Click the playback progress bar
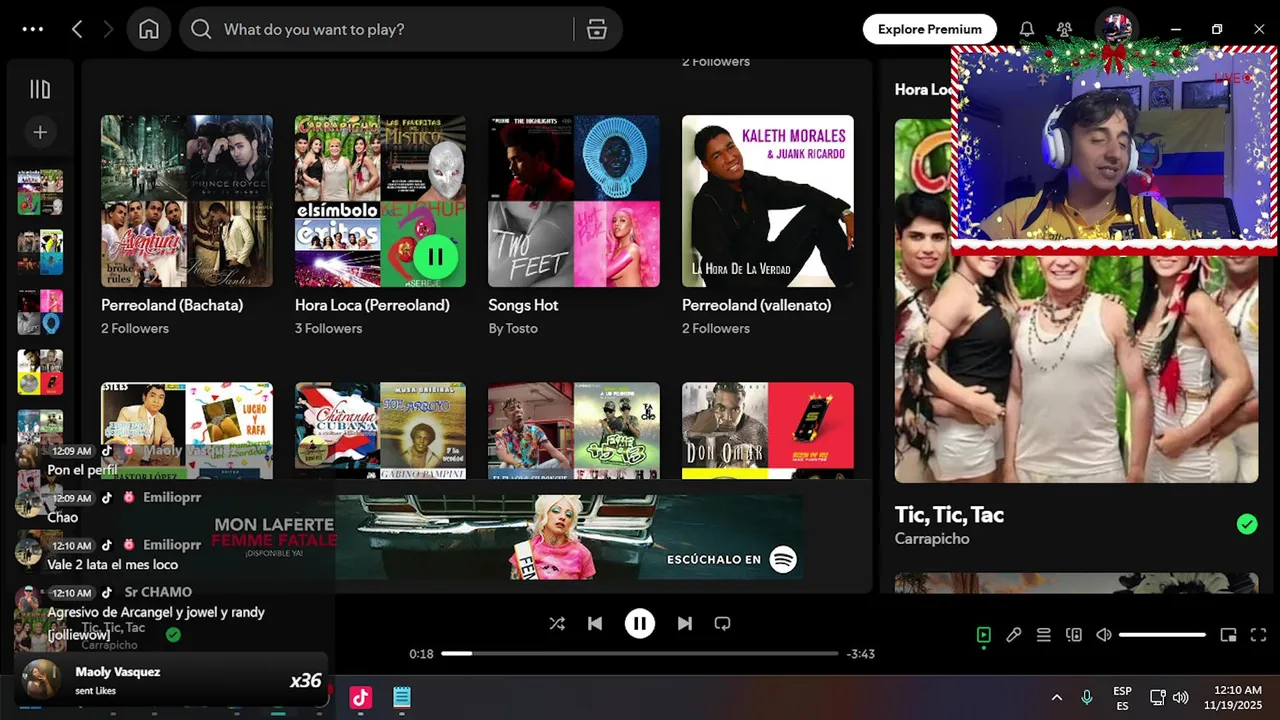This screenshot has height=720, width=1280. 640,653
